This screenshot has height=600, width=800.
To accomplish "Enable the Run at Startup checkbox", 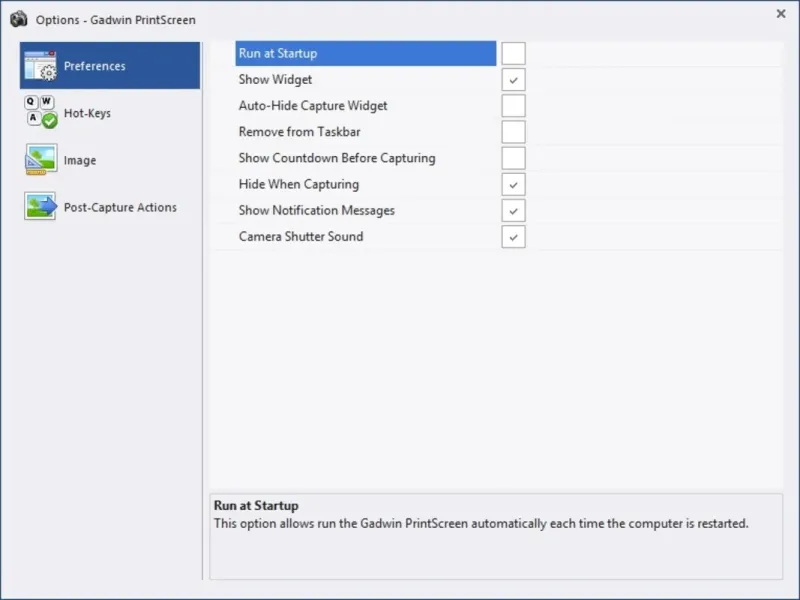I will click(513, 54).
